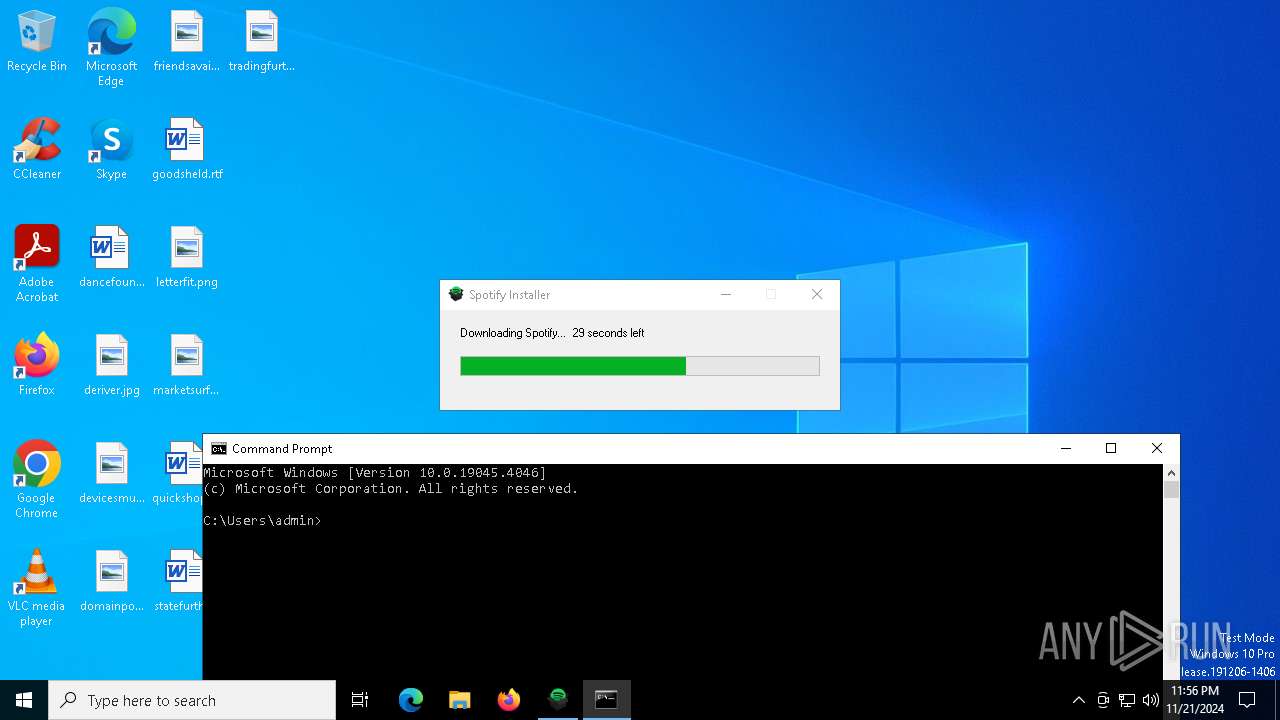Open the volume tray icon
Image resolution: width=1280 pixels, height=720 pixels.
pyautogui.click(x=1151, y=700)
